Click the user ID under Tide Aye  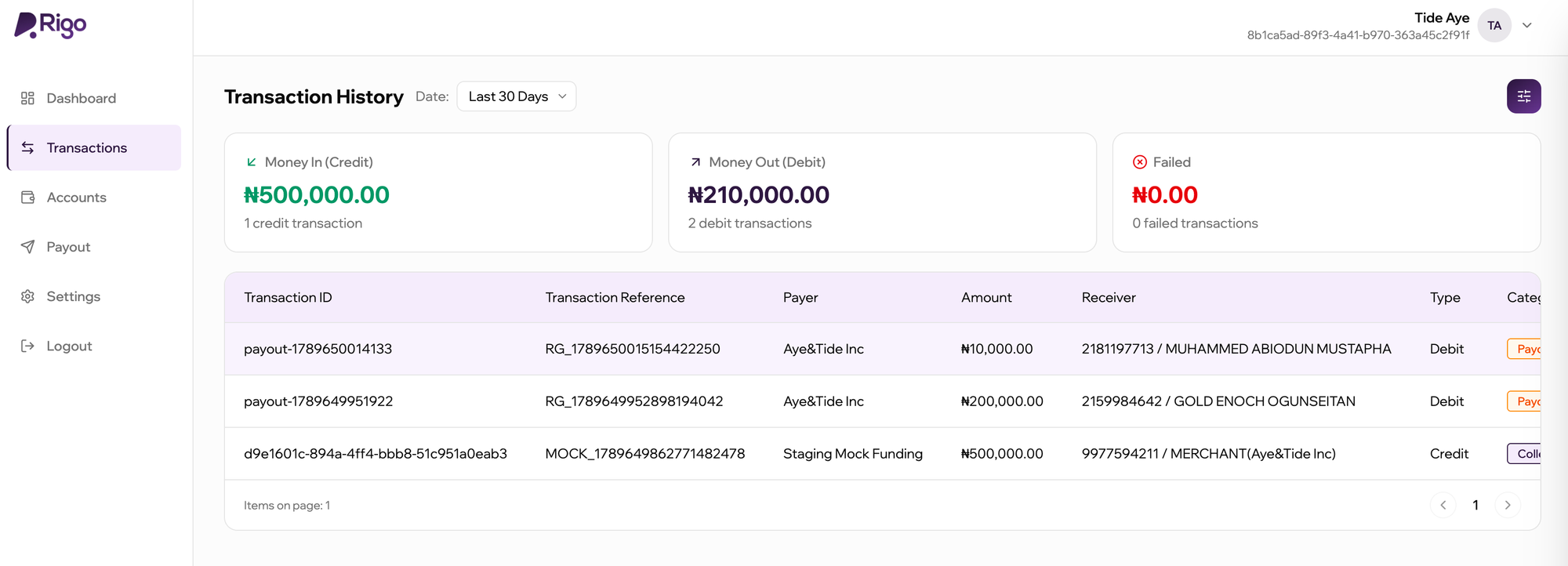[x=1358, y=35]
